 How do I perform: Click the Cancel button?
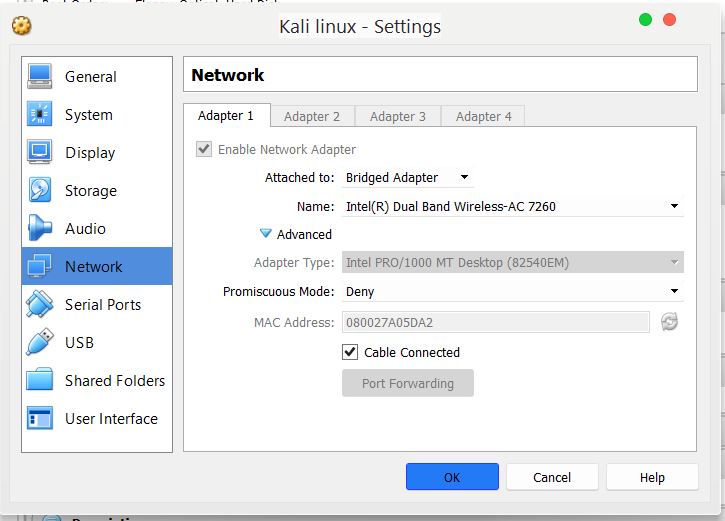(552, 477)
